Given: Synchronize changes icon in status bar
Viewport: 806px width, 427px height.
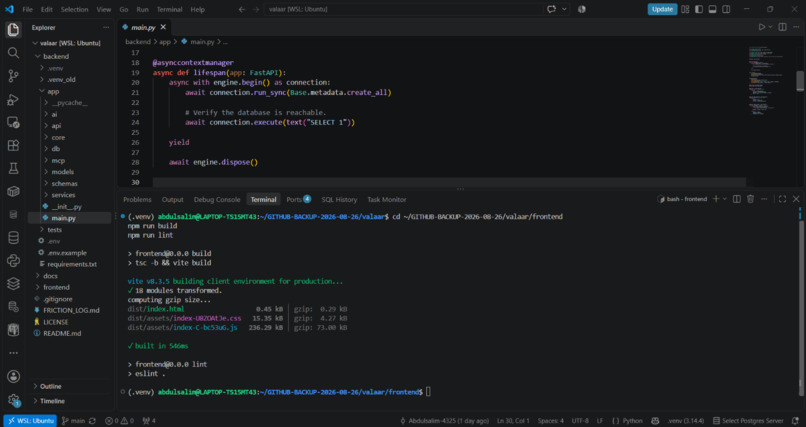Looking at the screenshot, I should click(93, 420).
